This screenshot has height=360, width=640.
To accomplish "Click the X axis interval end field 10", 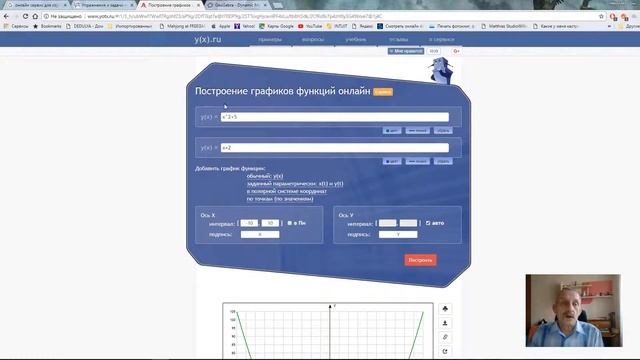I will click(270, 223).
